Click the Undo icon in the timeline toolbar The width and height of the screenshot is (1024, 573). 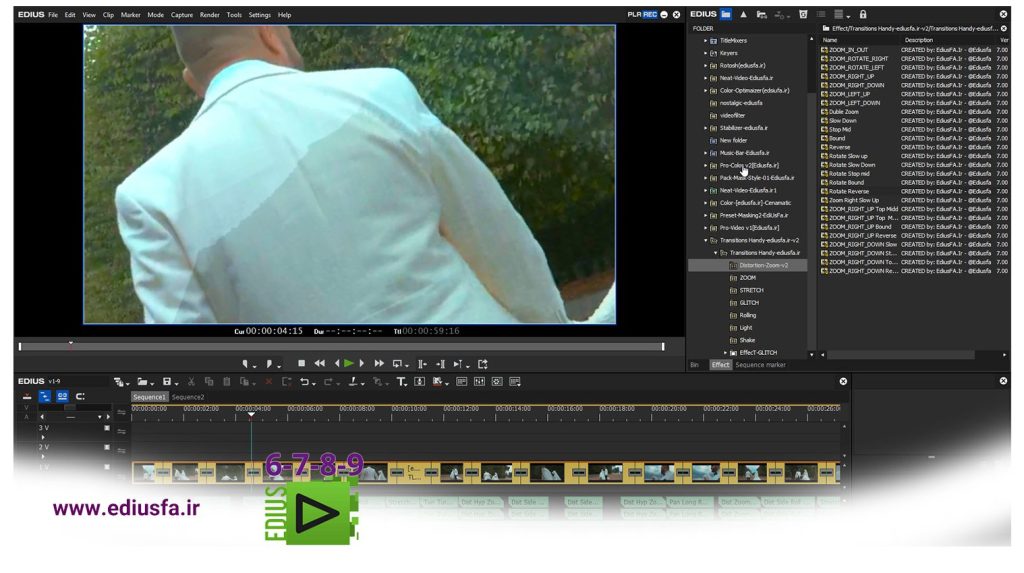point(304,382)
